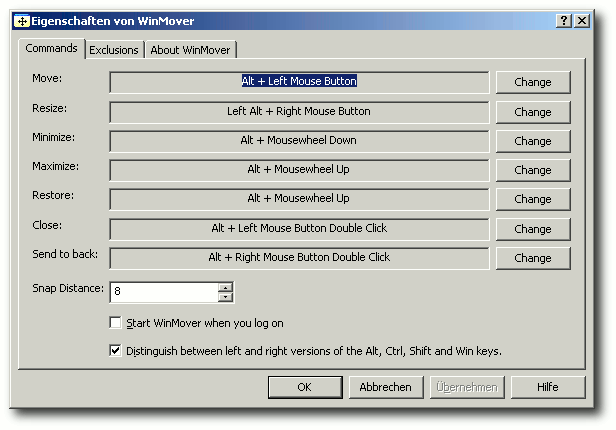The height and width of the screenshot is (430, 616).
Task: Enable Start WinMover when you log on
Action: click(115, 323)
